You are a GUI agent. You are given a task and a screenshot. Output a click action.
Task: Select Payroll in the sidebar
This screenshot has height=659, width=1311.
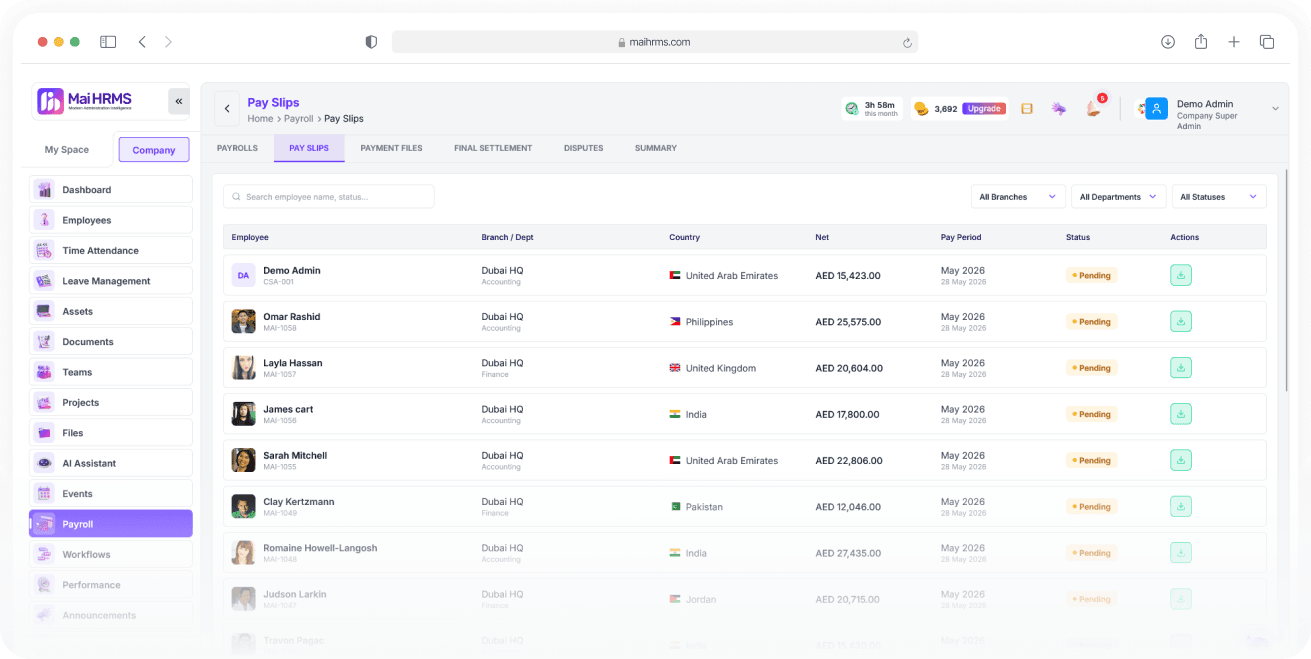tap(111, 524)
